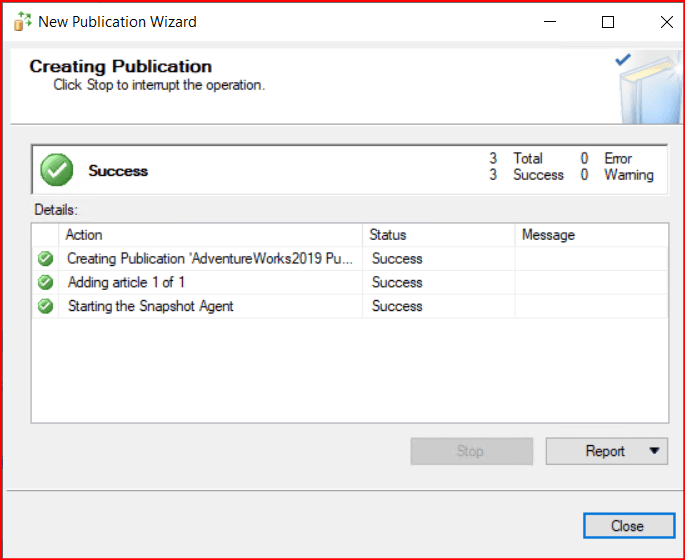The height and width of the screenshot is (560, 685).
Task: Click green check icon beside Creating Publication row
Action: click(45, 259)
